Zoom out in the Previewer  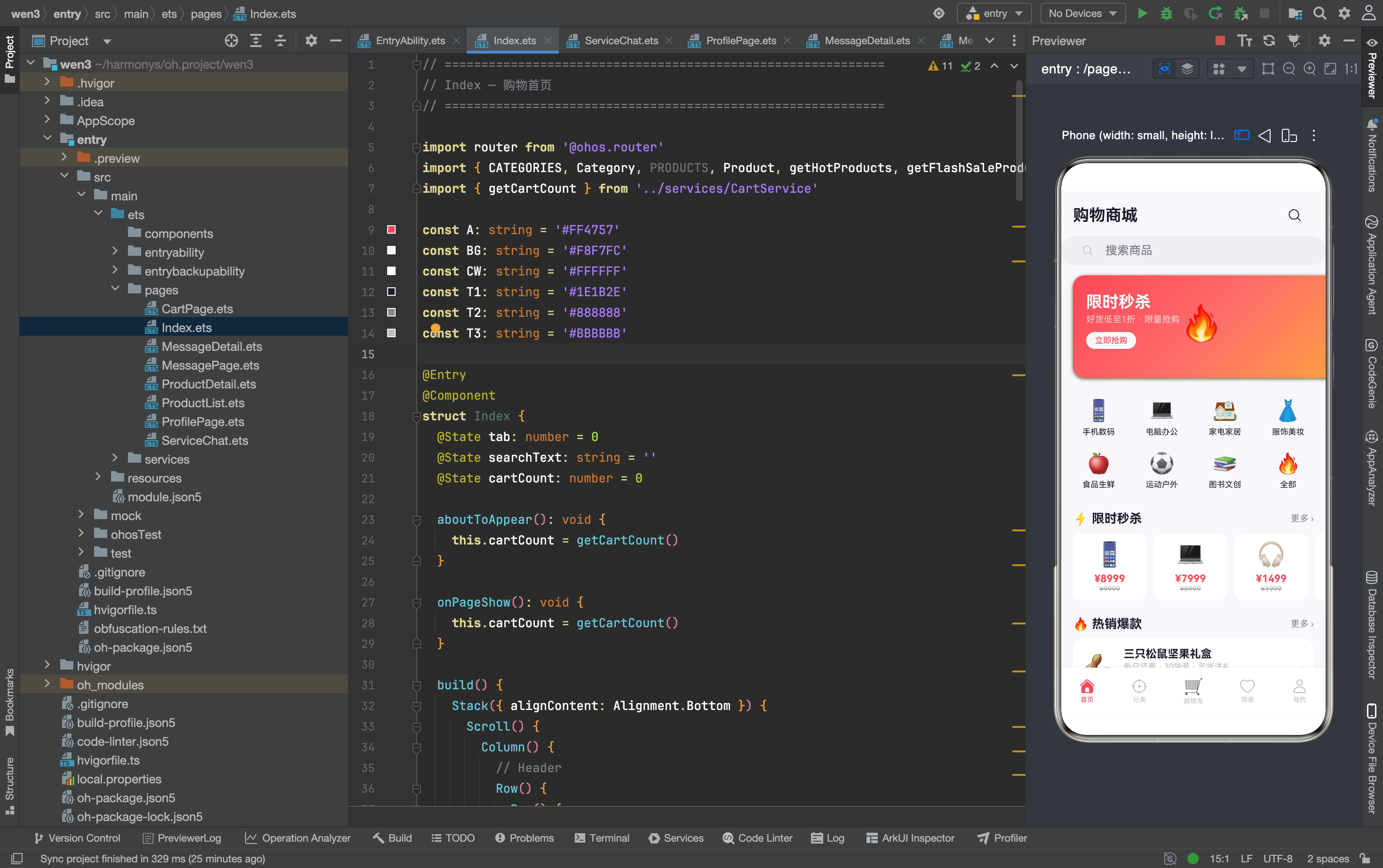click(1289, 69)
